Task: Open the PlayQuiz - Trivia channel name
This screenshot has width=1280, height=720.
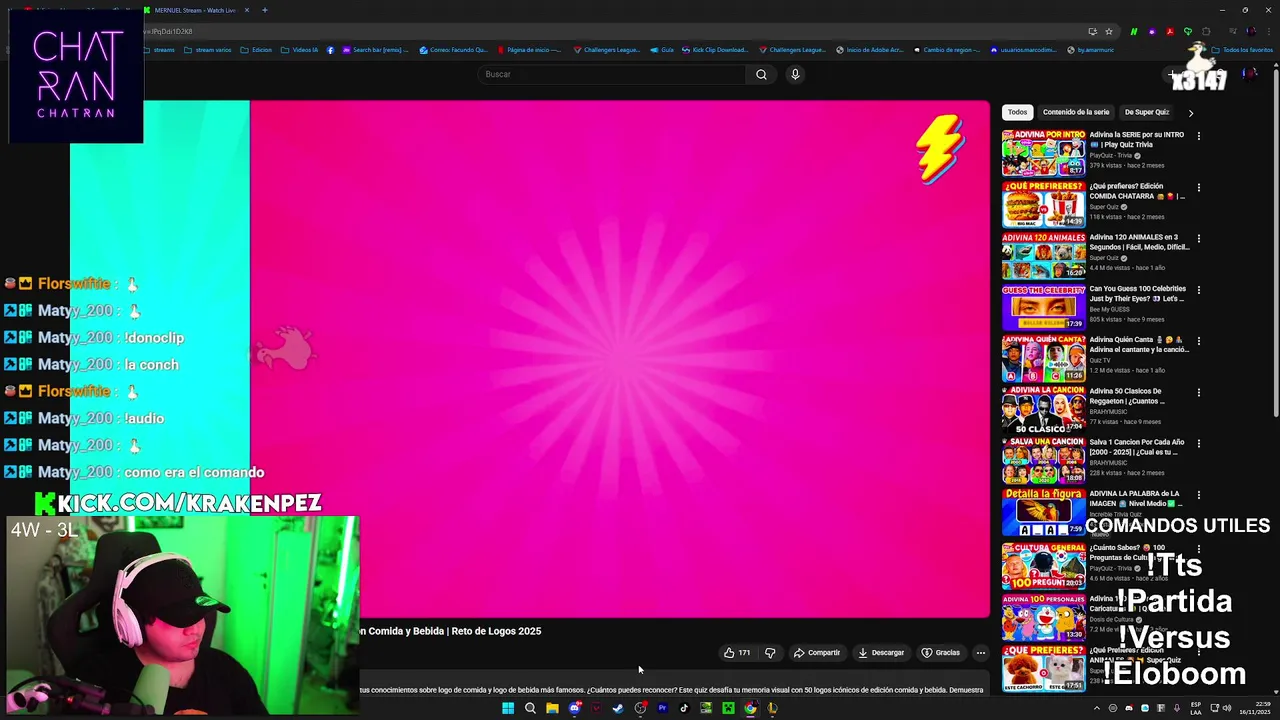Action: [x=1110, y=155]
